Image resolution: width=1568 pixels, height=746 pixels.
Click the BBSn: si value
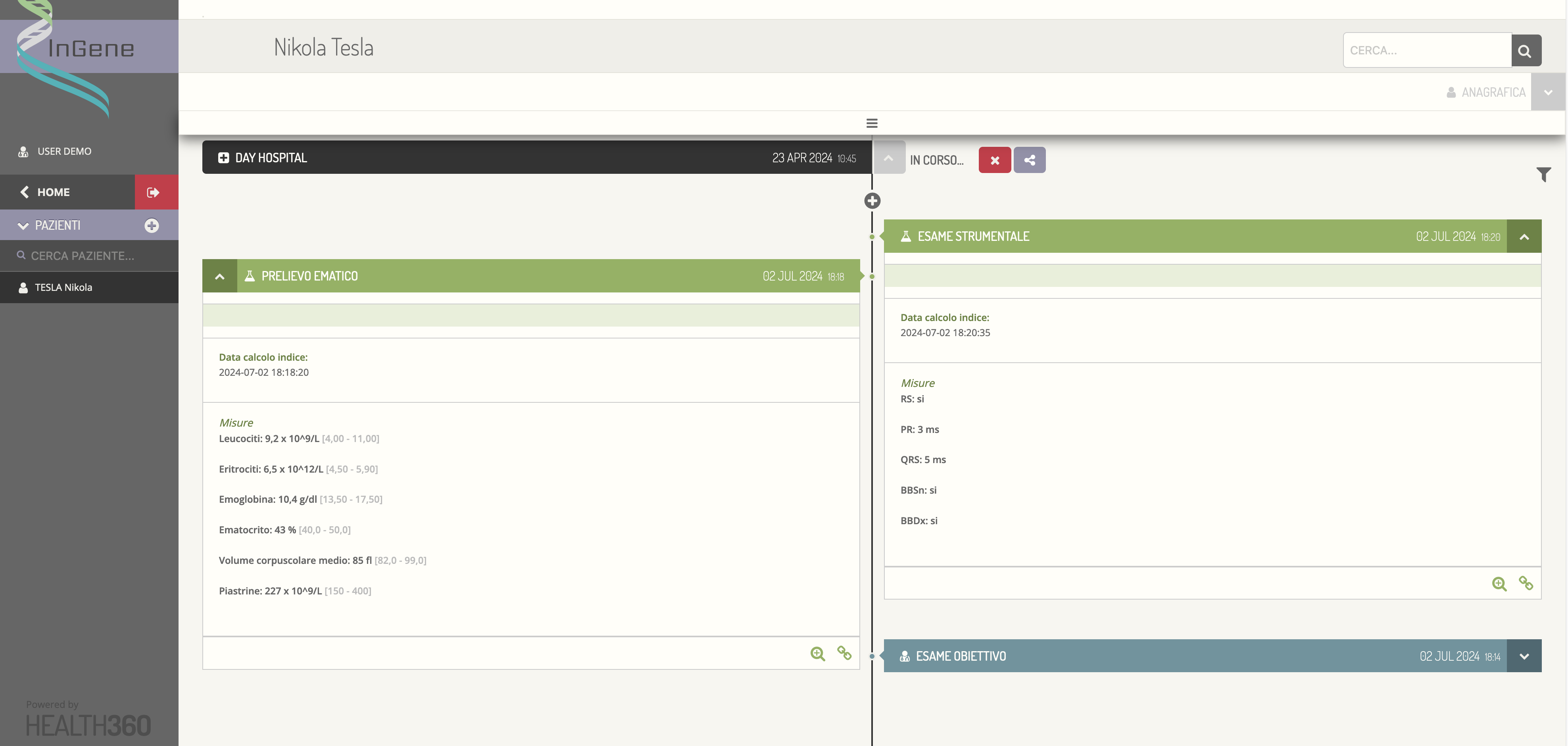point(919,490)
